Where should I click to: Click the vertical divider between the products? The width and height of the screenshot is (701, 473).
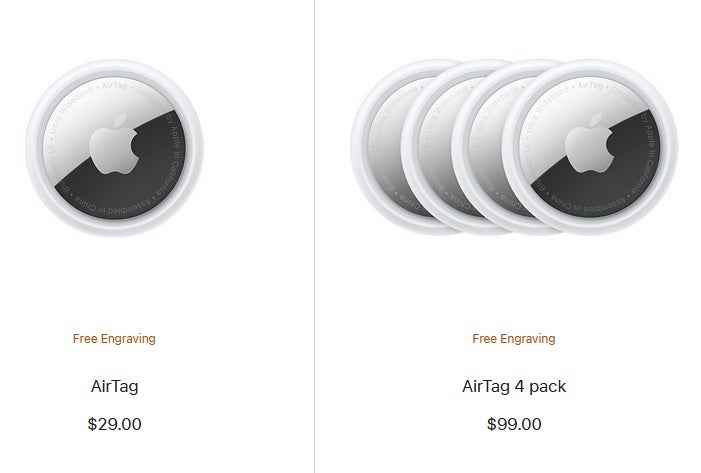(x=314, y=236)
